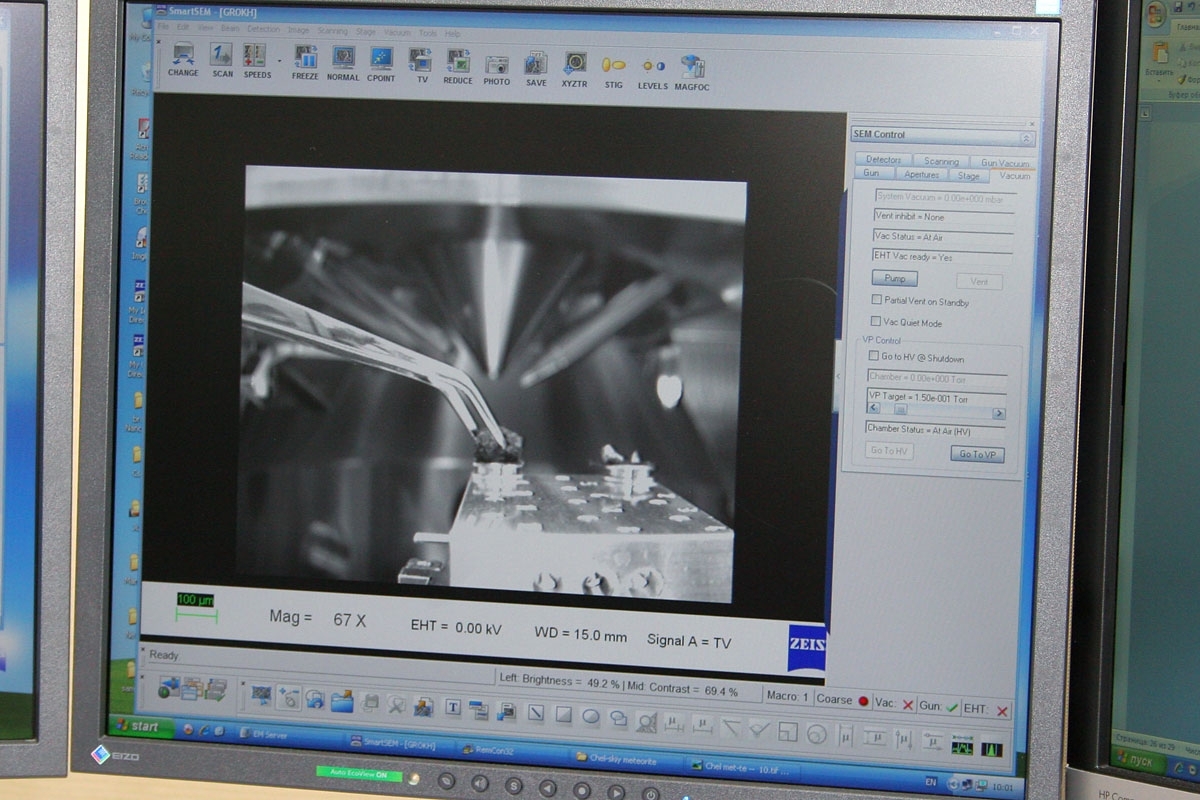The width and height of the screenshot is (1200, 800).
Task: Switch to the Apertures tab
Action: click(921, 175)
